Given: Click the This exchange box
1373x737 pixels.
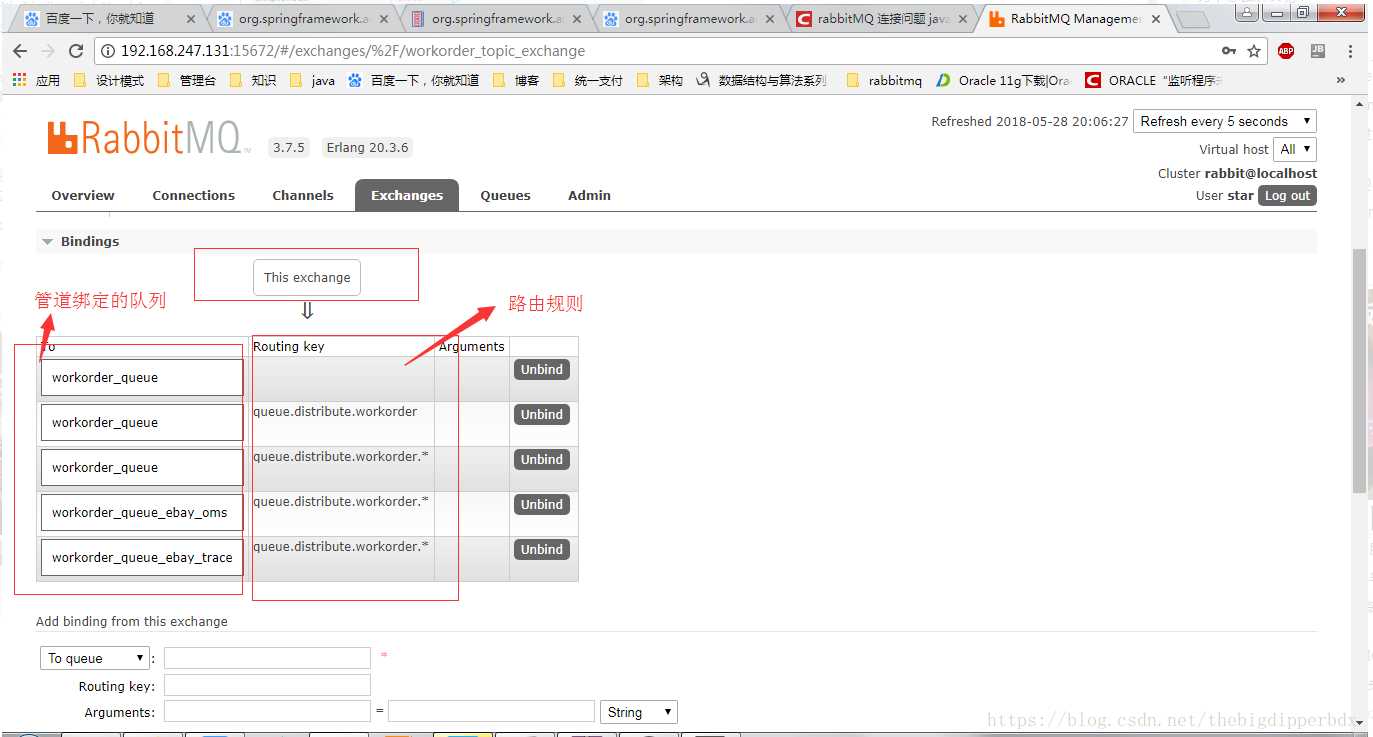Looking at the screenshot, I should coord(307,278).
